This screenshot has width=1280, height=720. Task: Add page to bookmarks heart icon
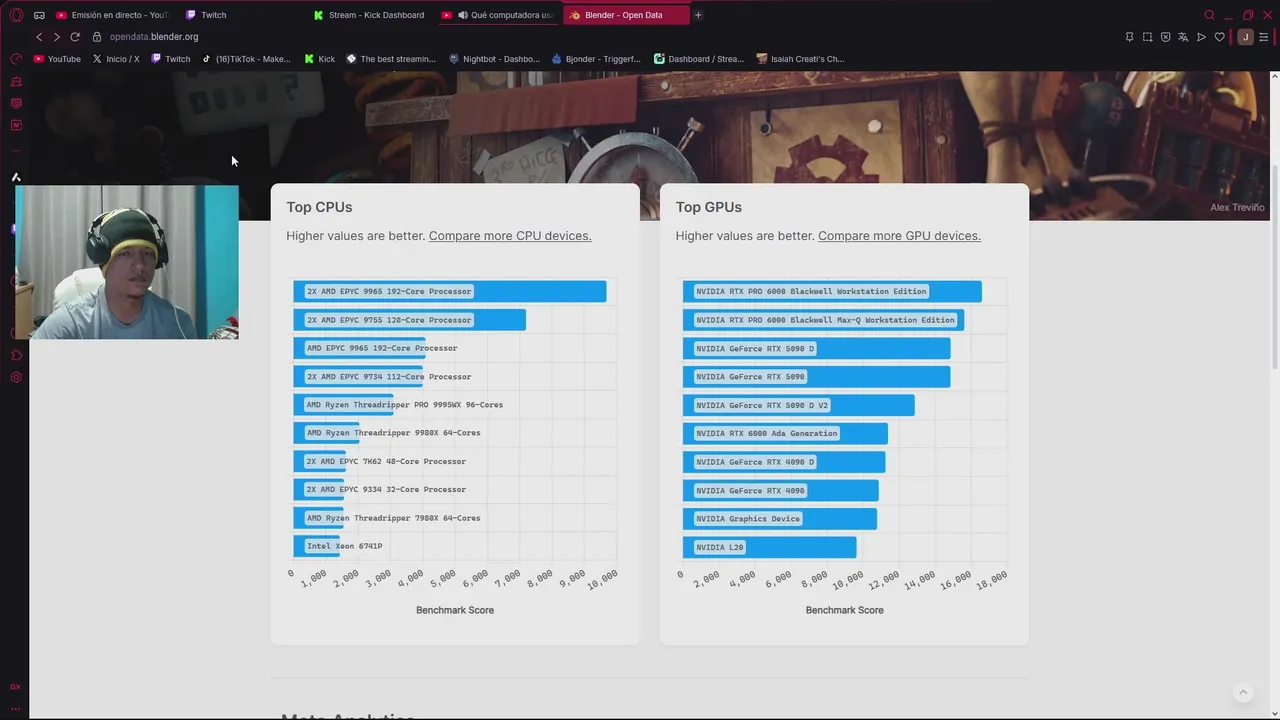(x=1219, y=37)
